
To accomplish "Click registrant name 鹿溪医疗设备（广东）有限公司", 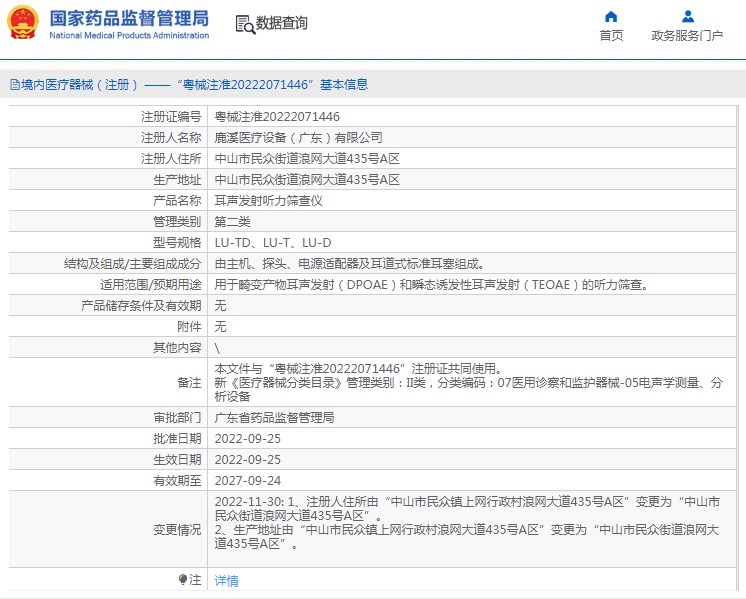I will pos(298,138).
